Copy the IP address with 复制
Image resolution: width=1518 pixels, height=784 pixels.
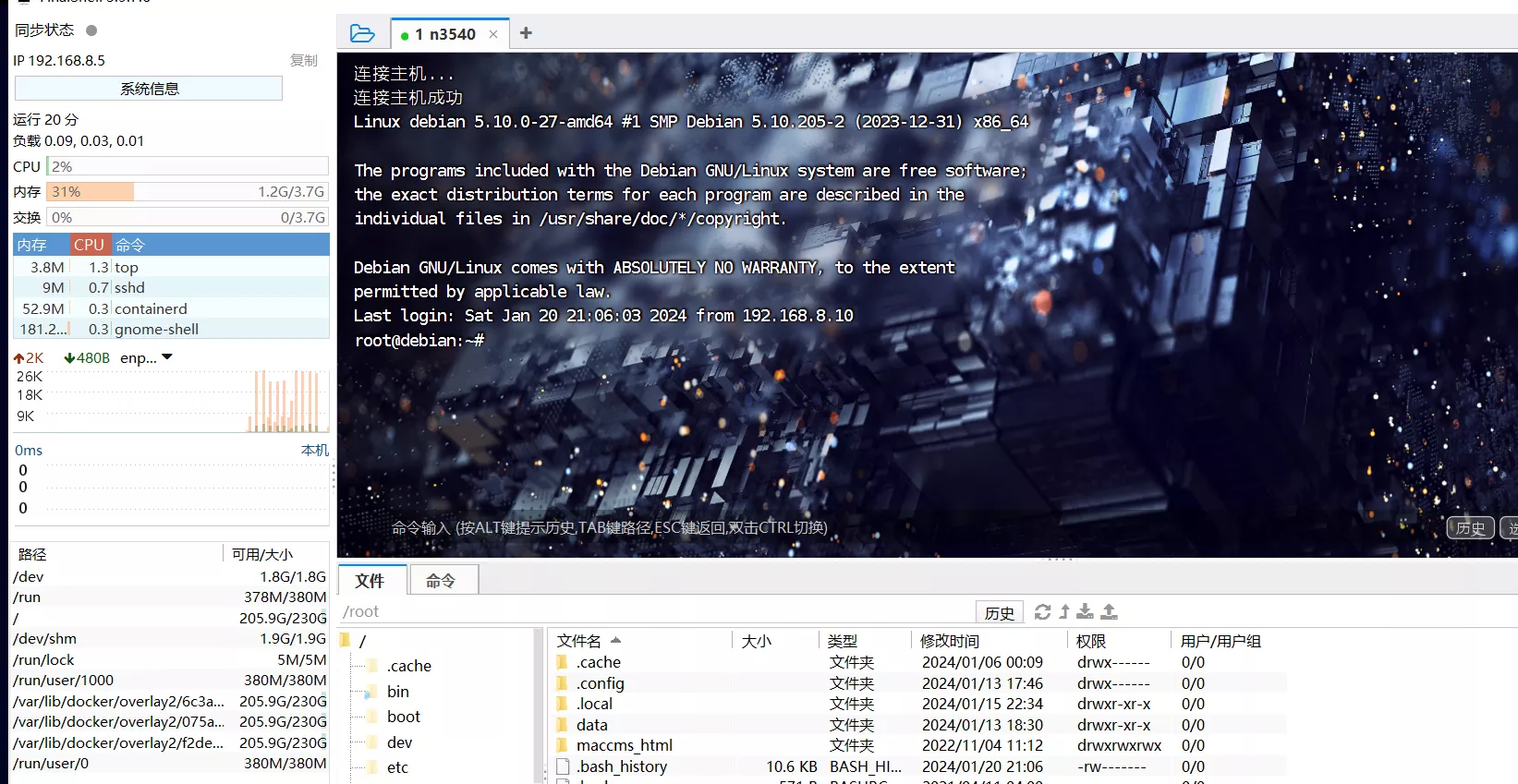[x=303, y=60]
